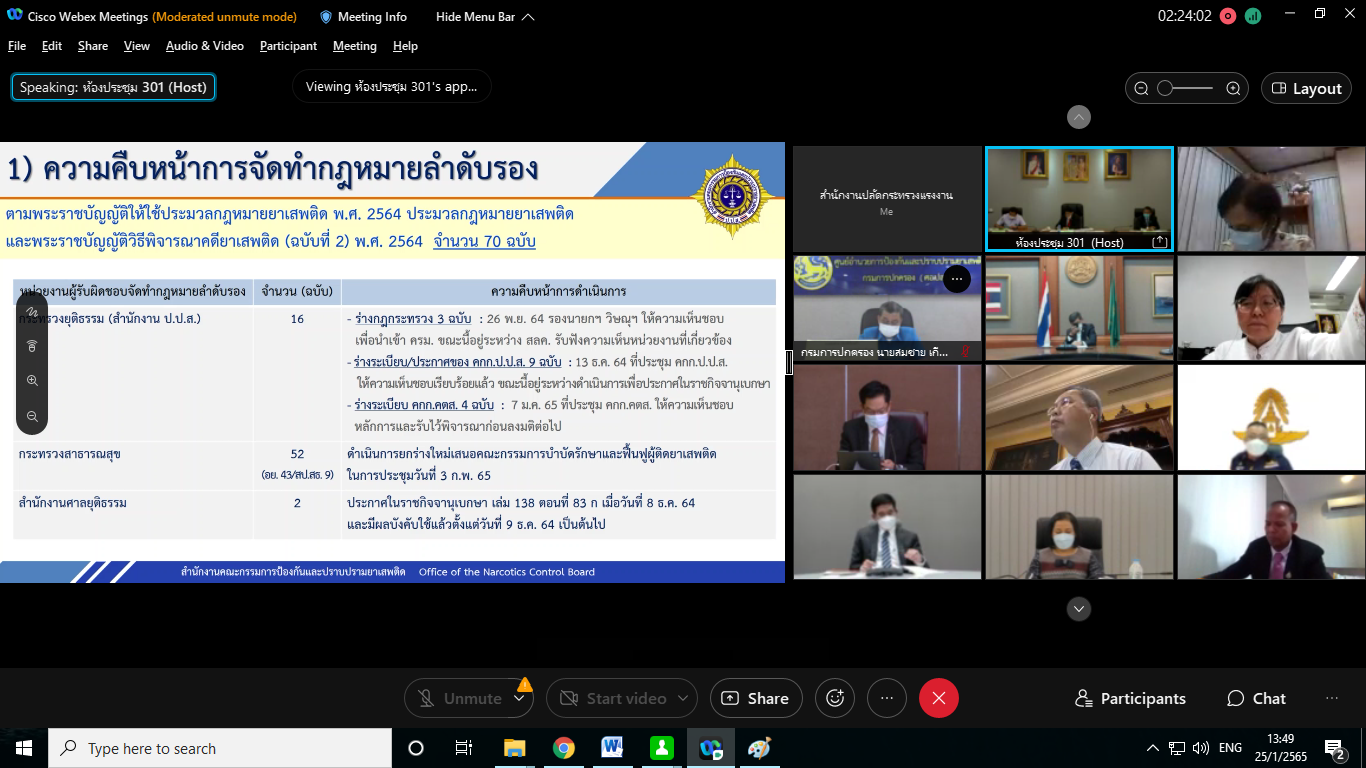1366x768 pixels.
Task: Click the remote control request icon
Action: pos(32,346)
